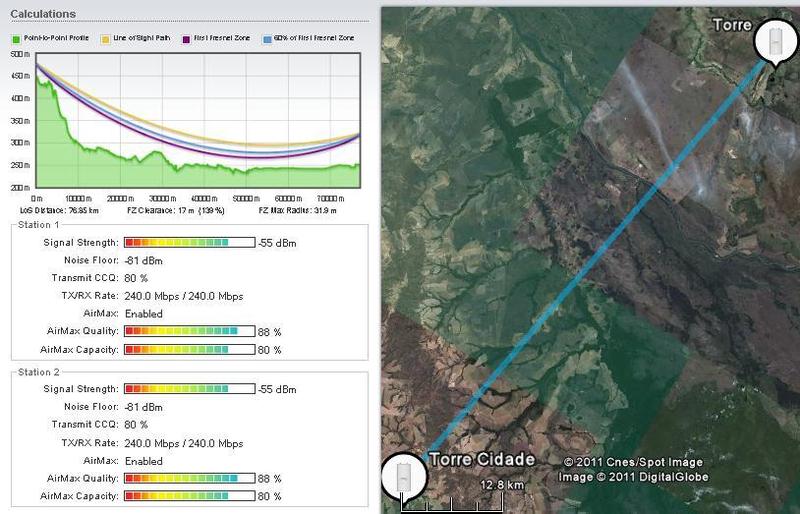Click Station 2 Signal Strength bar
Screen dimensions: 800x514
(x=190, y=389)
